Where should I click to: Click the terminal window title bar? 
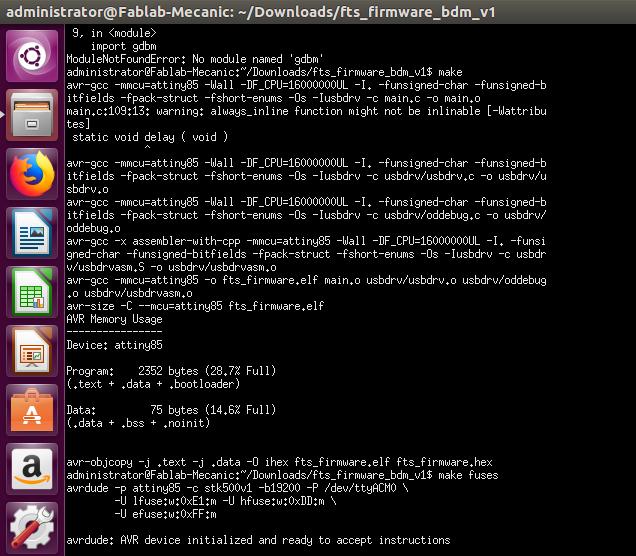tap(318, 12)
